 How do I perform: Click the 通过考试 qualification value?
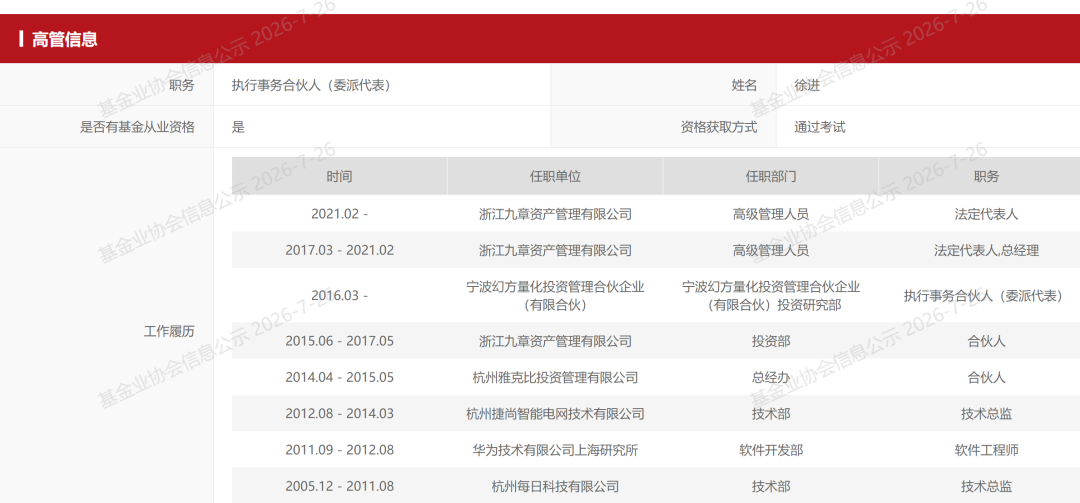coord(820,127)
